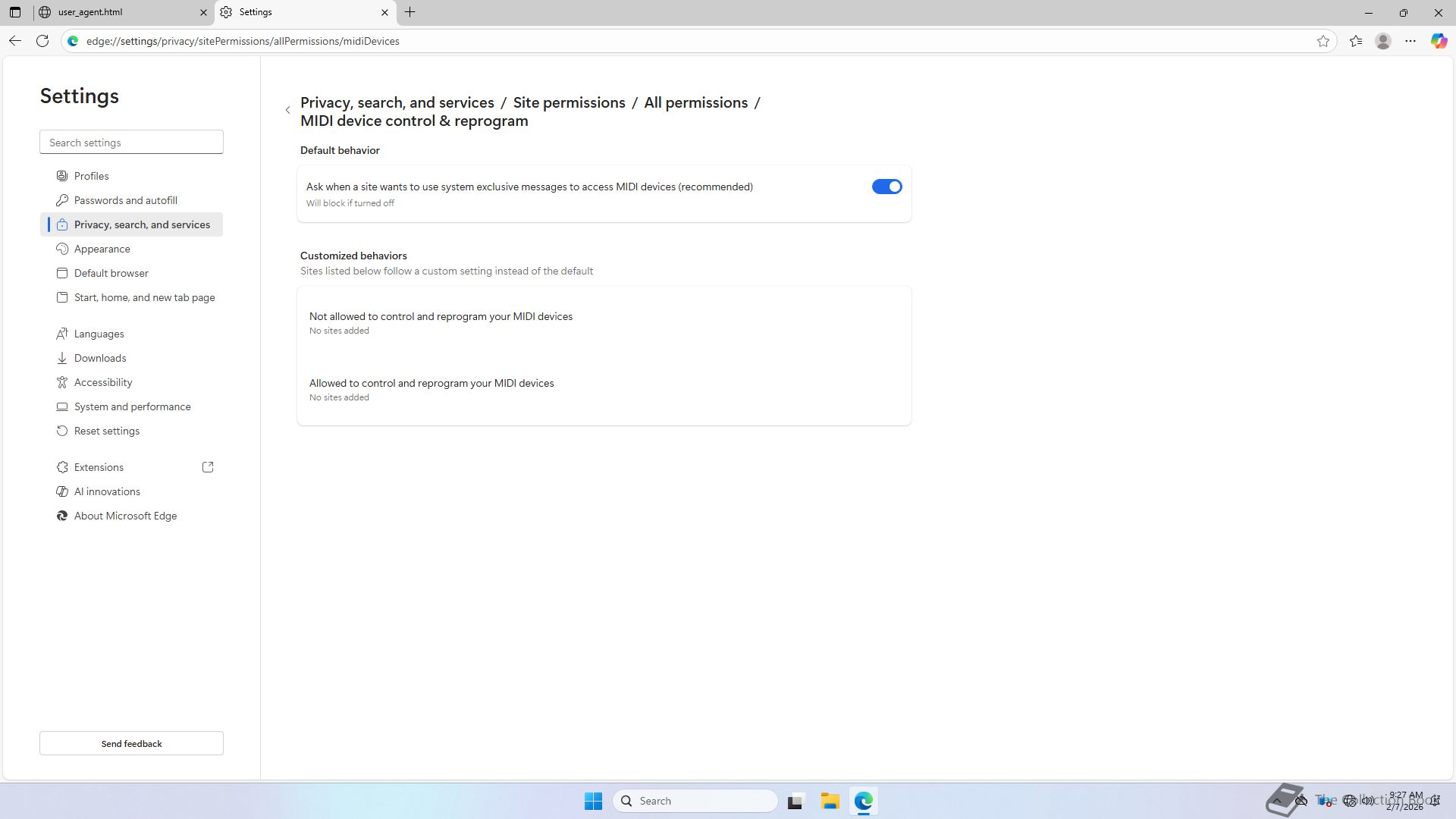Open File Explorer from taskbar

(x=830, y=801)
